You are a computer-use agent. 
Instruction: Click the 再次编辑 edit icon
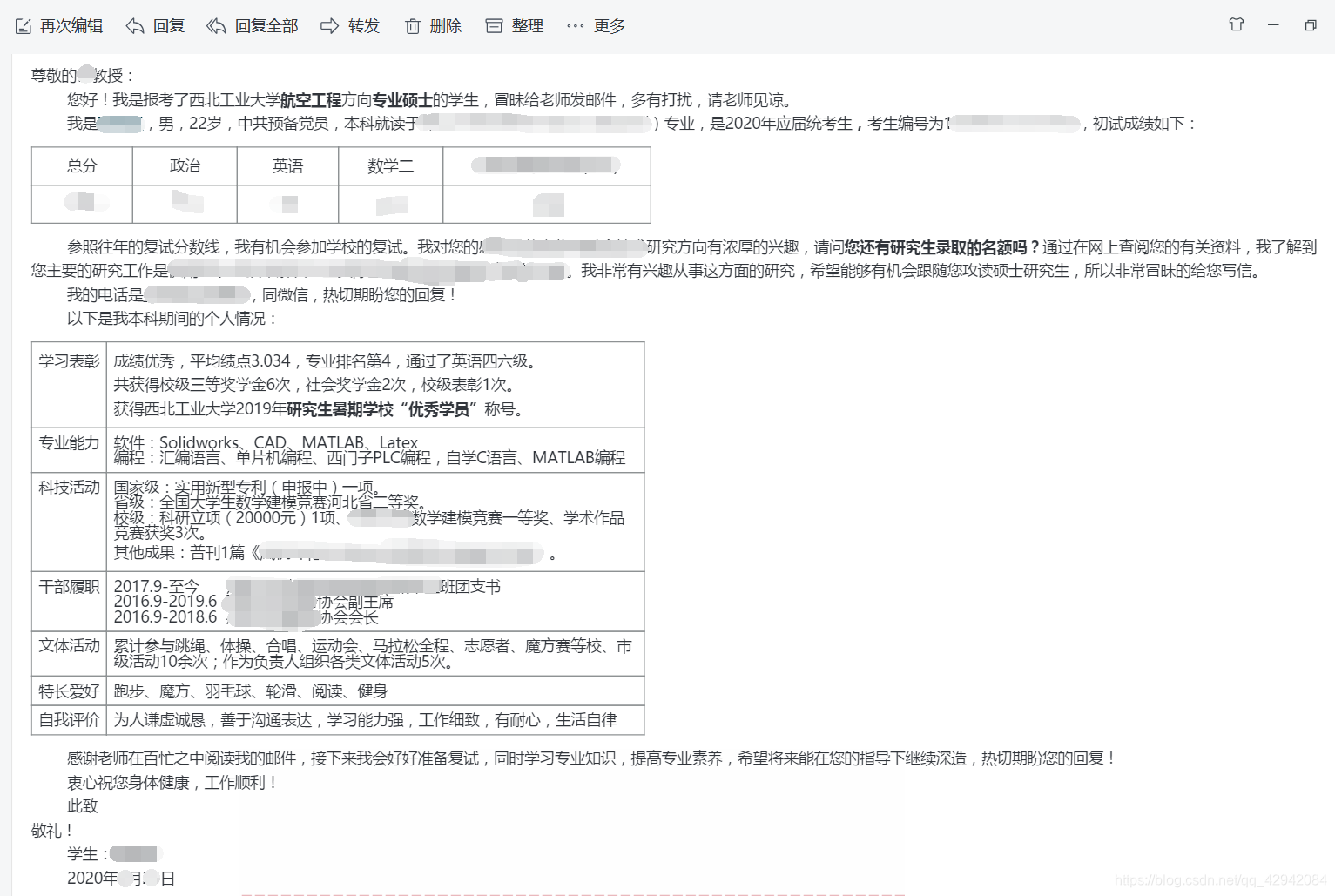[x=24, y=26]
